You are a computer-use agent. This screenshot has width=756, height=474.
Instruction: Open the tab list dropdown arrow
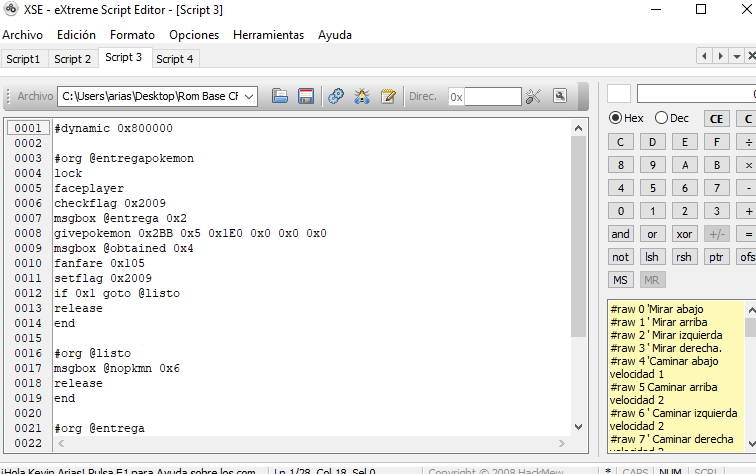735,56
